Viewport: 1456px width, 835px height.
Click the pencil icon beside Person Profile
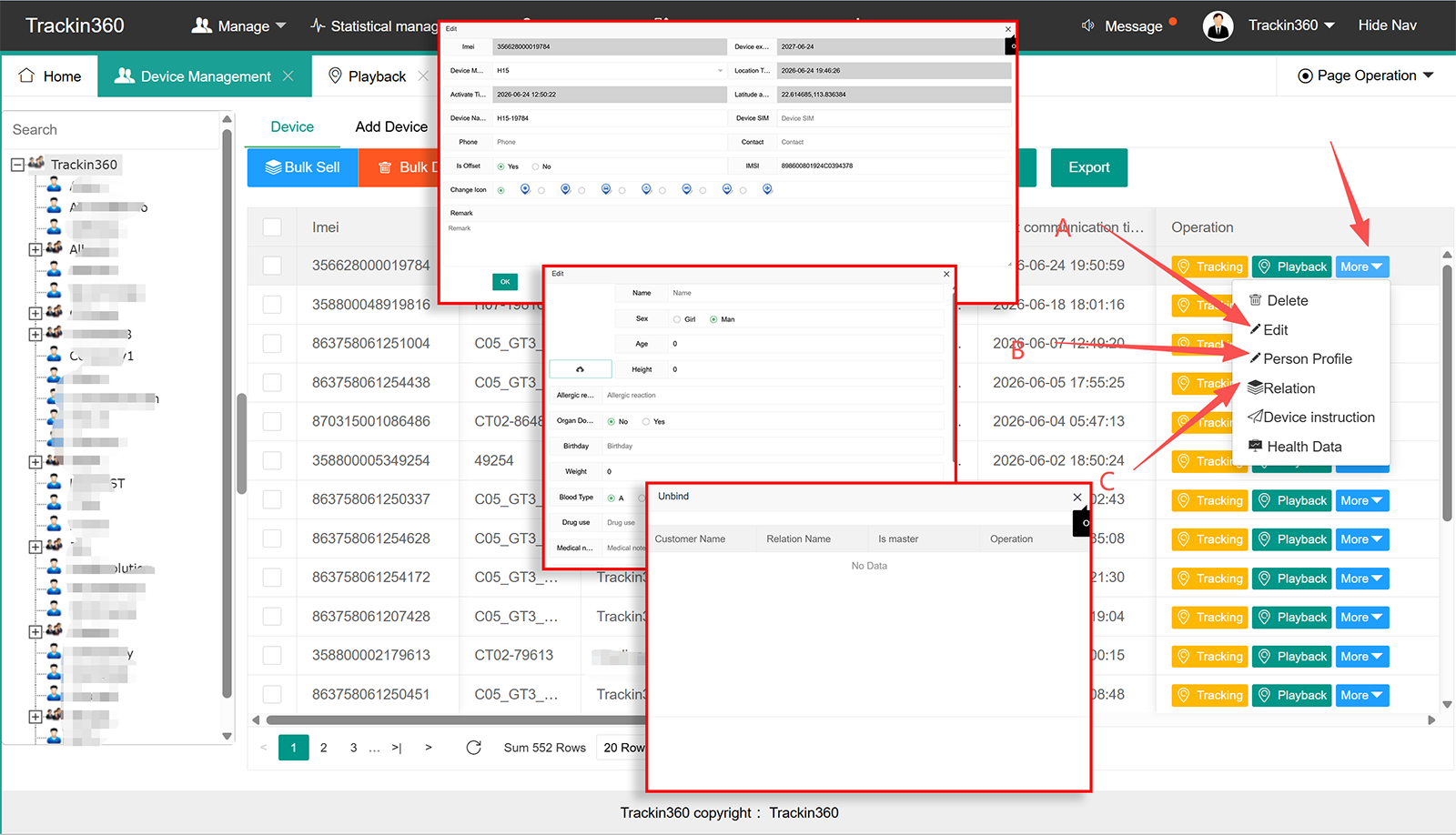tap(1255, 357)
